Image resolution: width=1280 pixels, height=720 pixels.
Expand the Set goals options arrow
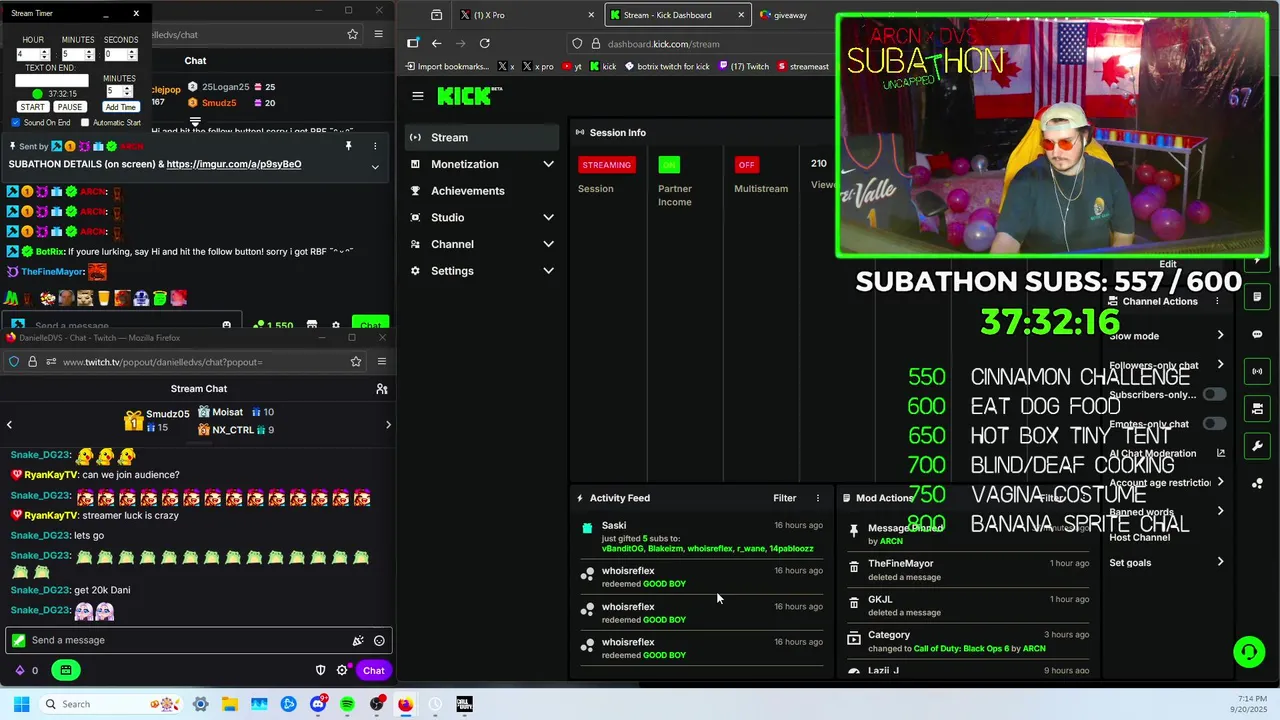pyautogui.click(x=1220, y=562)
